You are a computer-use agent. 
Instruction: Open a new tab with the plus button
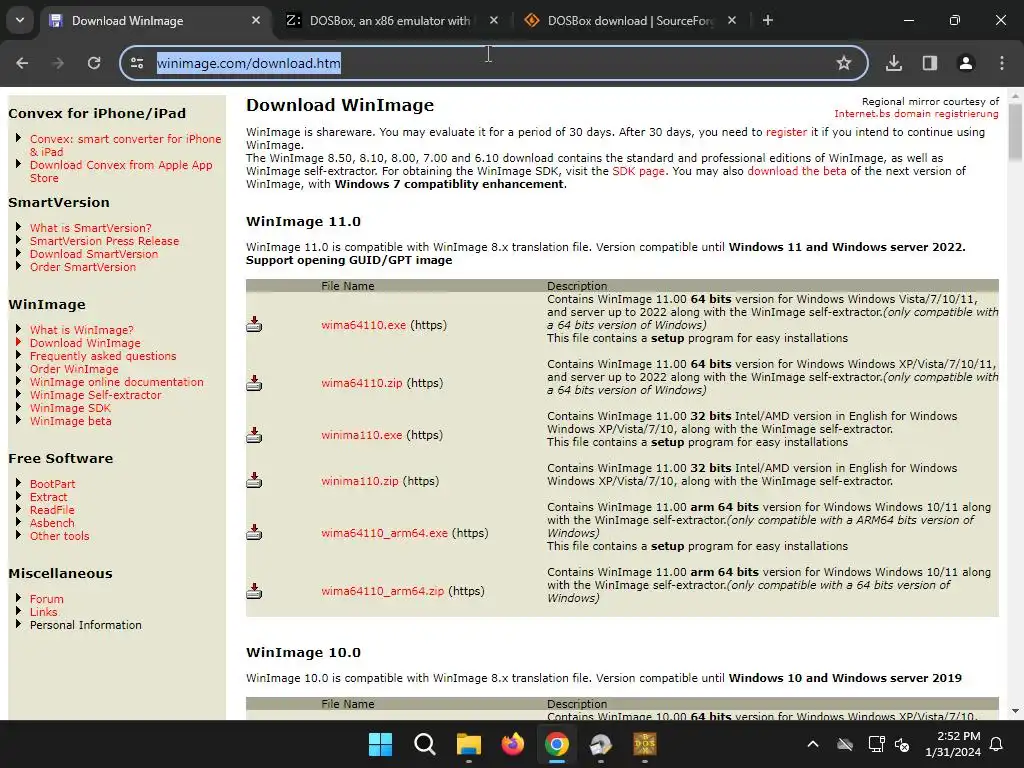768,21
